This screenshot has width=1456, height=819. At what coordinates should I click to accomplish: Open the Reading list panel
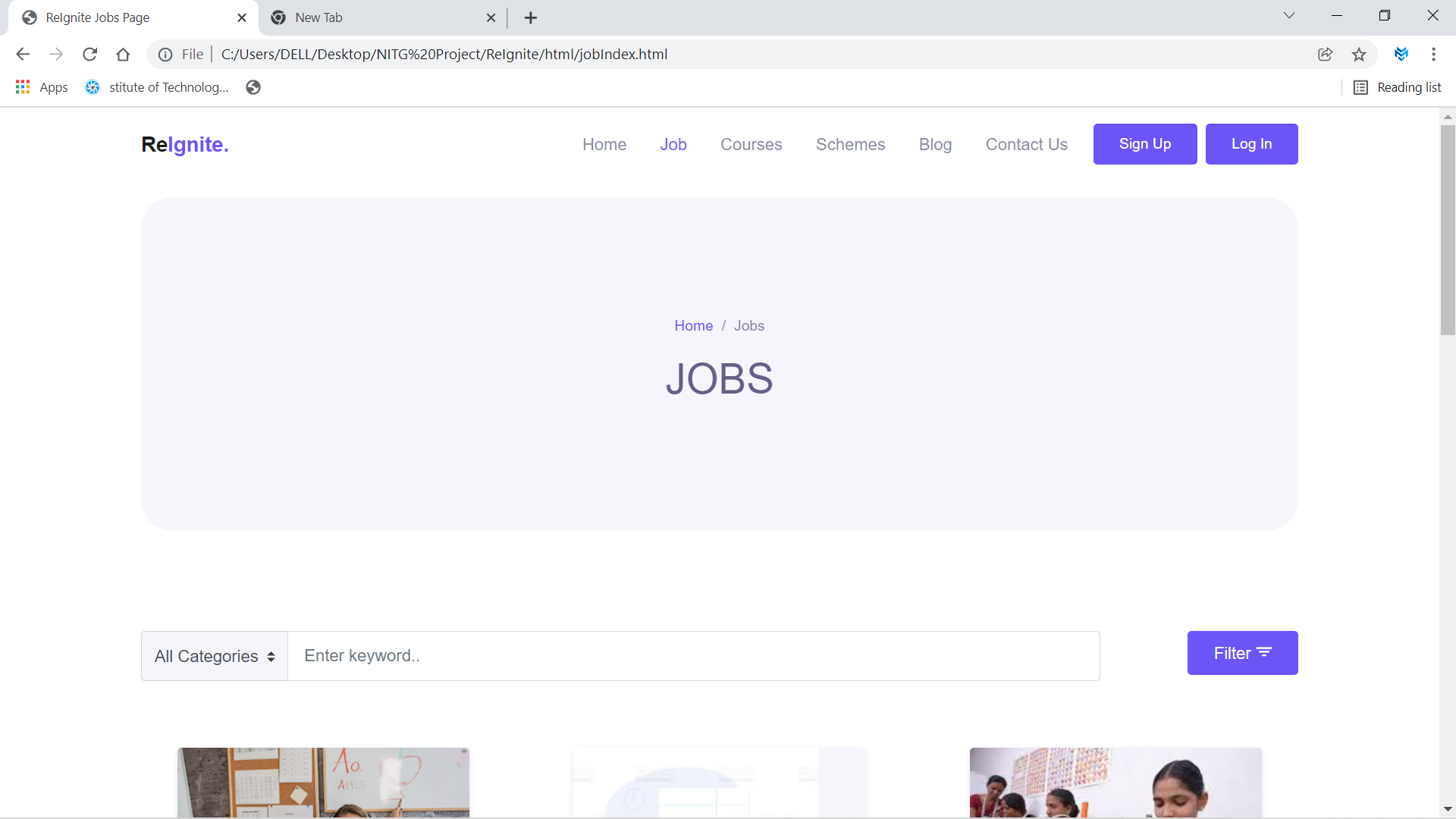click(x=1398, y=87)
